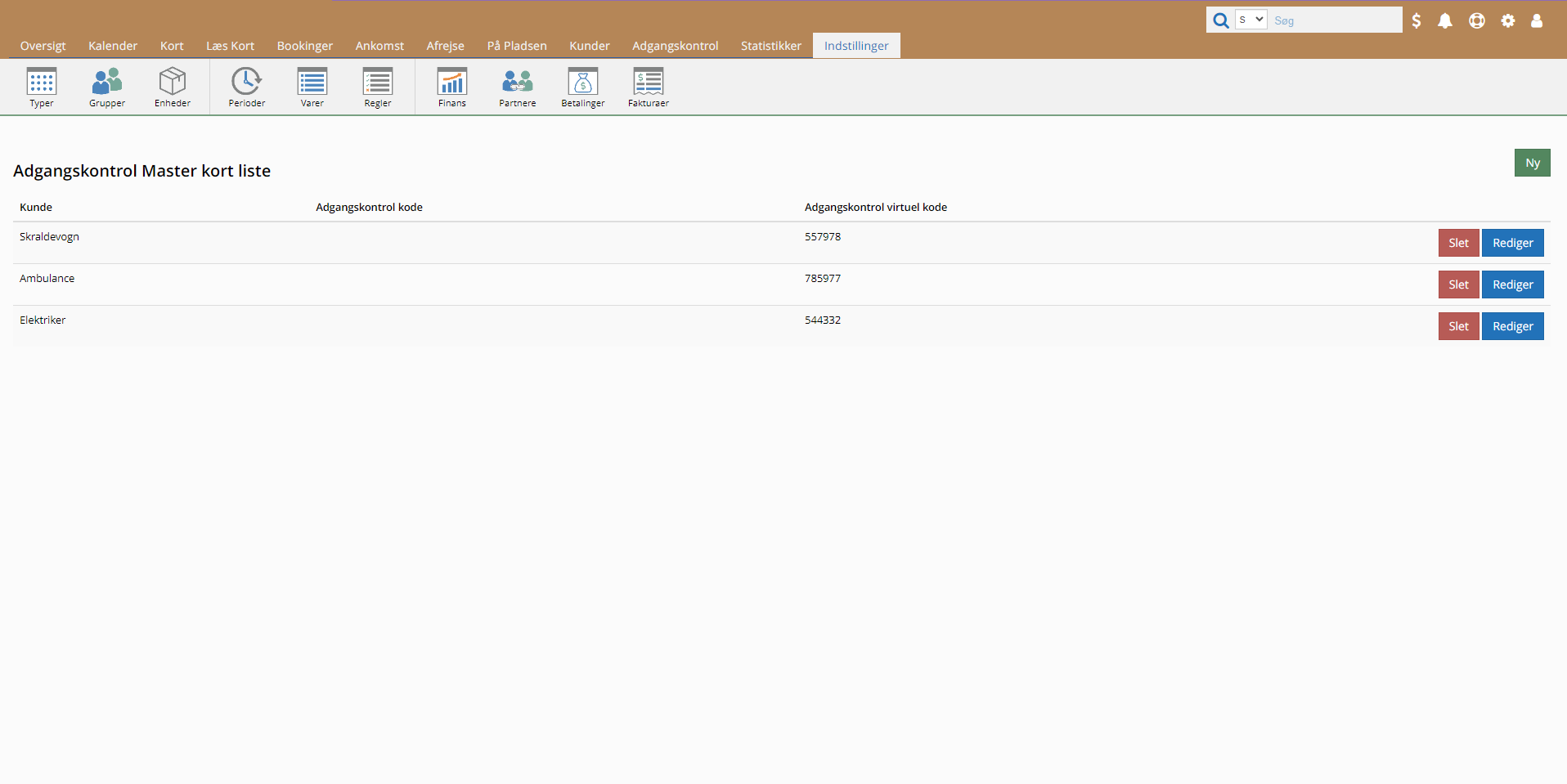Expand the search type dropdown

[x=1250, y=20]
